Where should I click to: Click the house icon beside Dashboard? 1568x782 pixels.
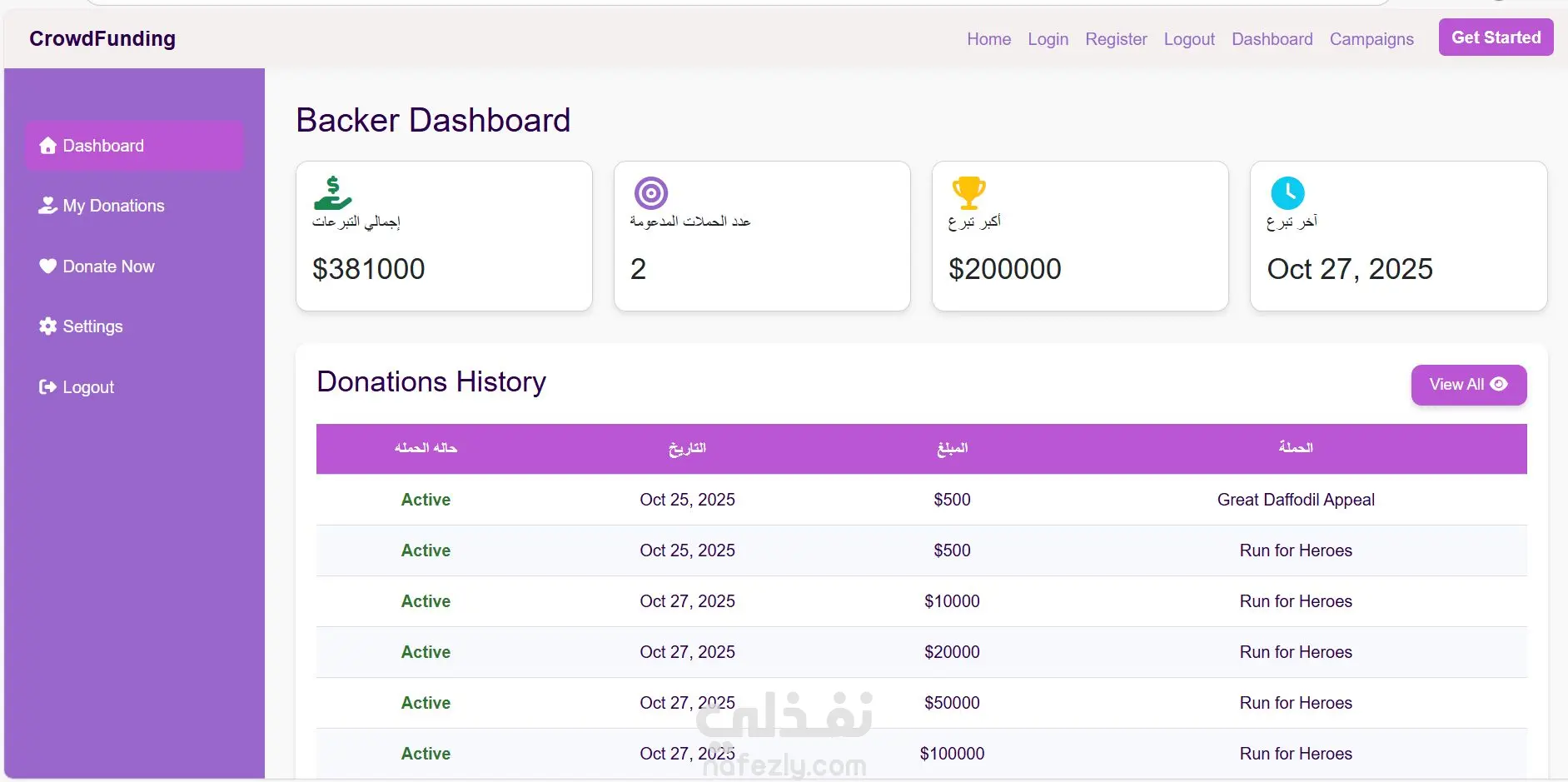pyautogui.click(x=47, y=146)
